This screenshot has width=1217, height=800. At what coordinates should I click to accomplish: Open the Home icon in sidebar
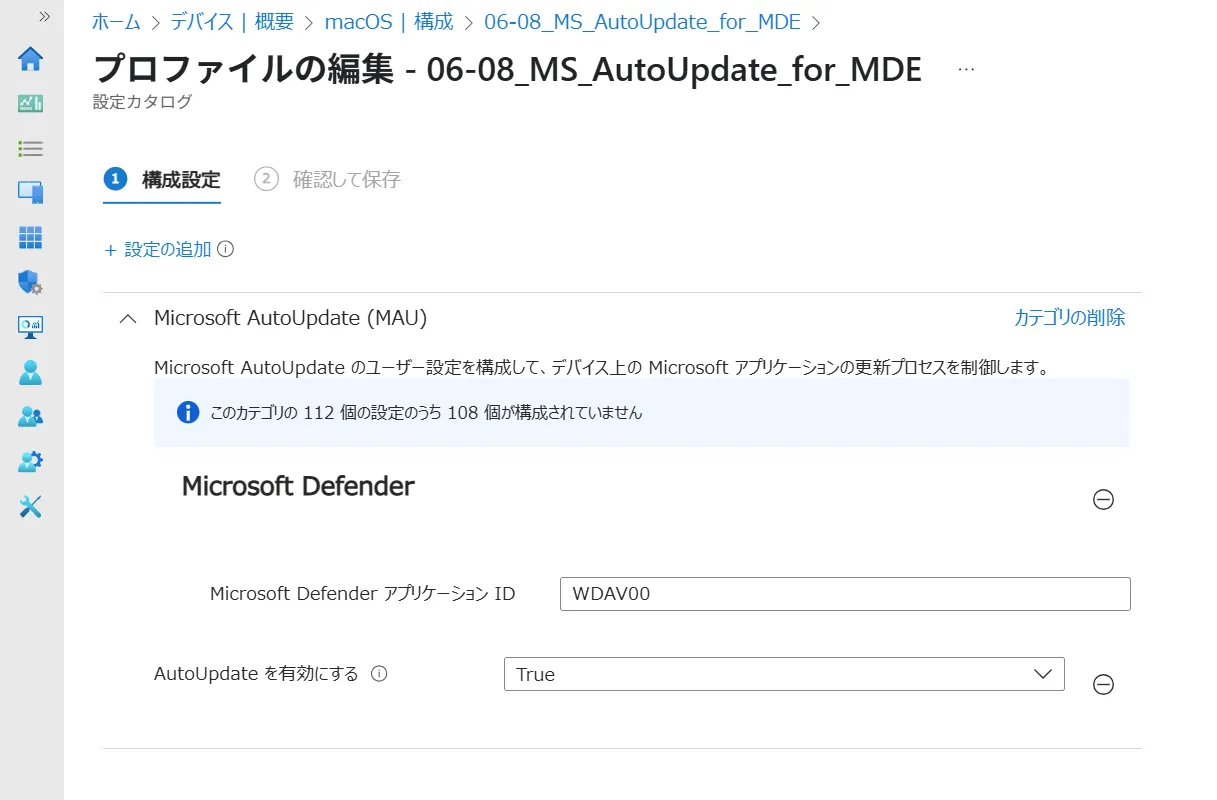pyautogui.click(x=31, y=59)
